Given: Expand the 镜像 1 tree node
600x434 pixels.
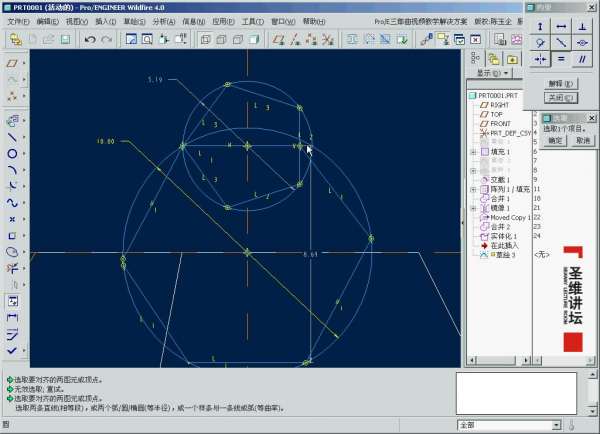Looking at the screenshot, I should [473, 208].
